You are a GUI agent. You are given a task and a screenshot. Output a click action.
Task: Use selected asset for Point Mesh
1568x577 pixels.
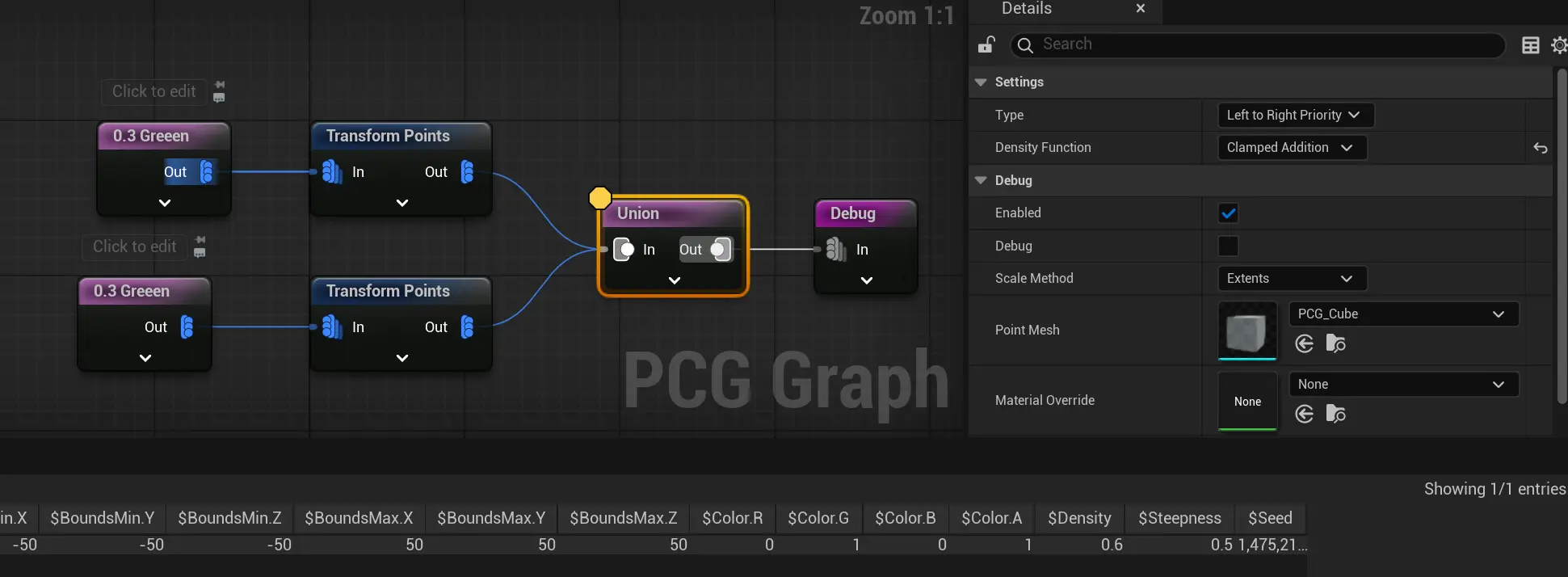pyautogui.click(x=1304, y=344)
